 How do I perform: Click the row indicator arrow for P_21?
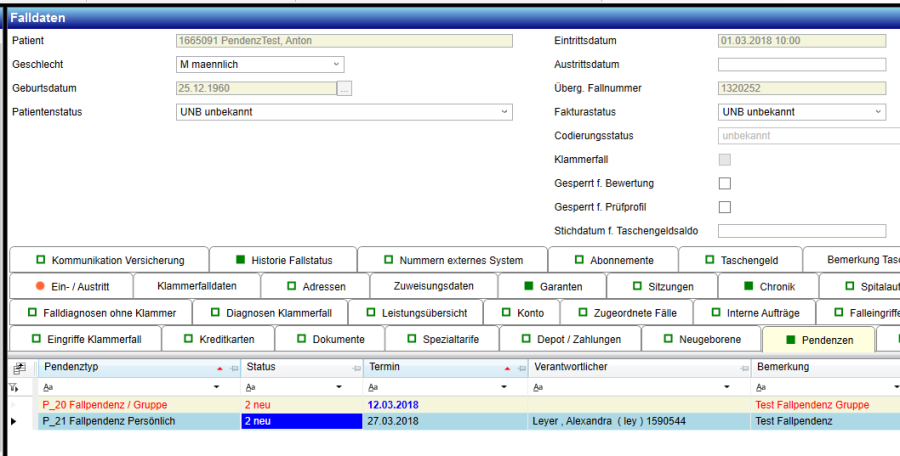tap(14, 422)
